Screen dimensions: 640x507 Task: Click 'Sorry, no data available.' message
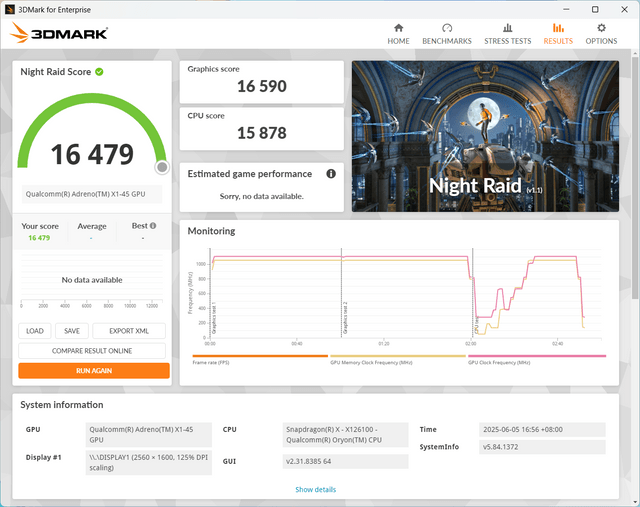pyautogui.click(x=262, y=196)
